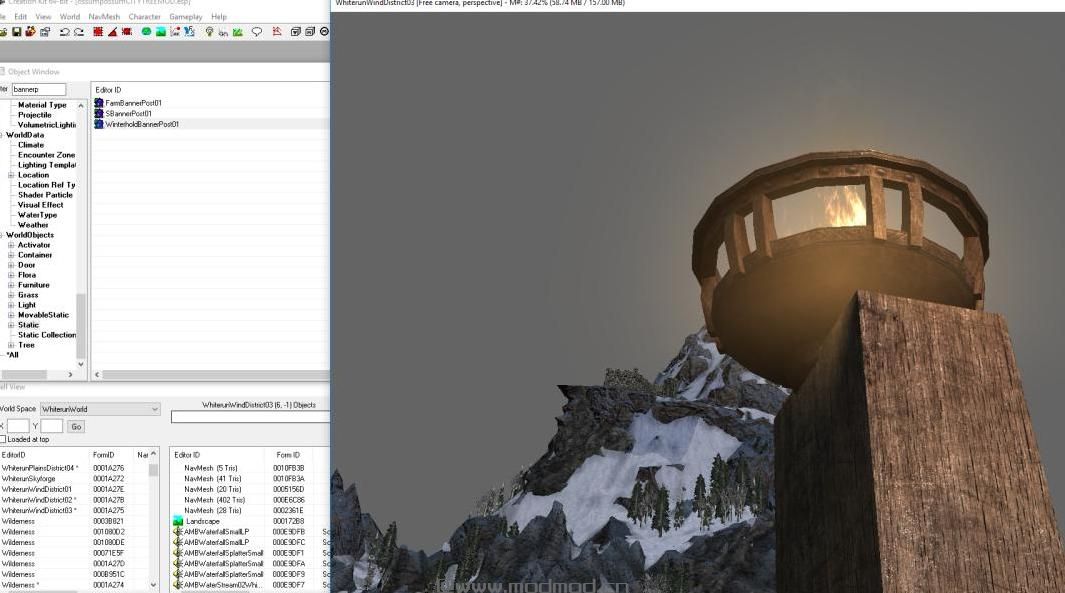Open the Gameplay menu
1065x593 pixels.
[x=186, y=16]
